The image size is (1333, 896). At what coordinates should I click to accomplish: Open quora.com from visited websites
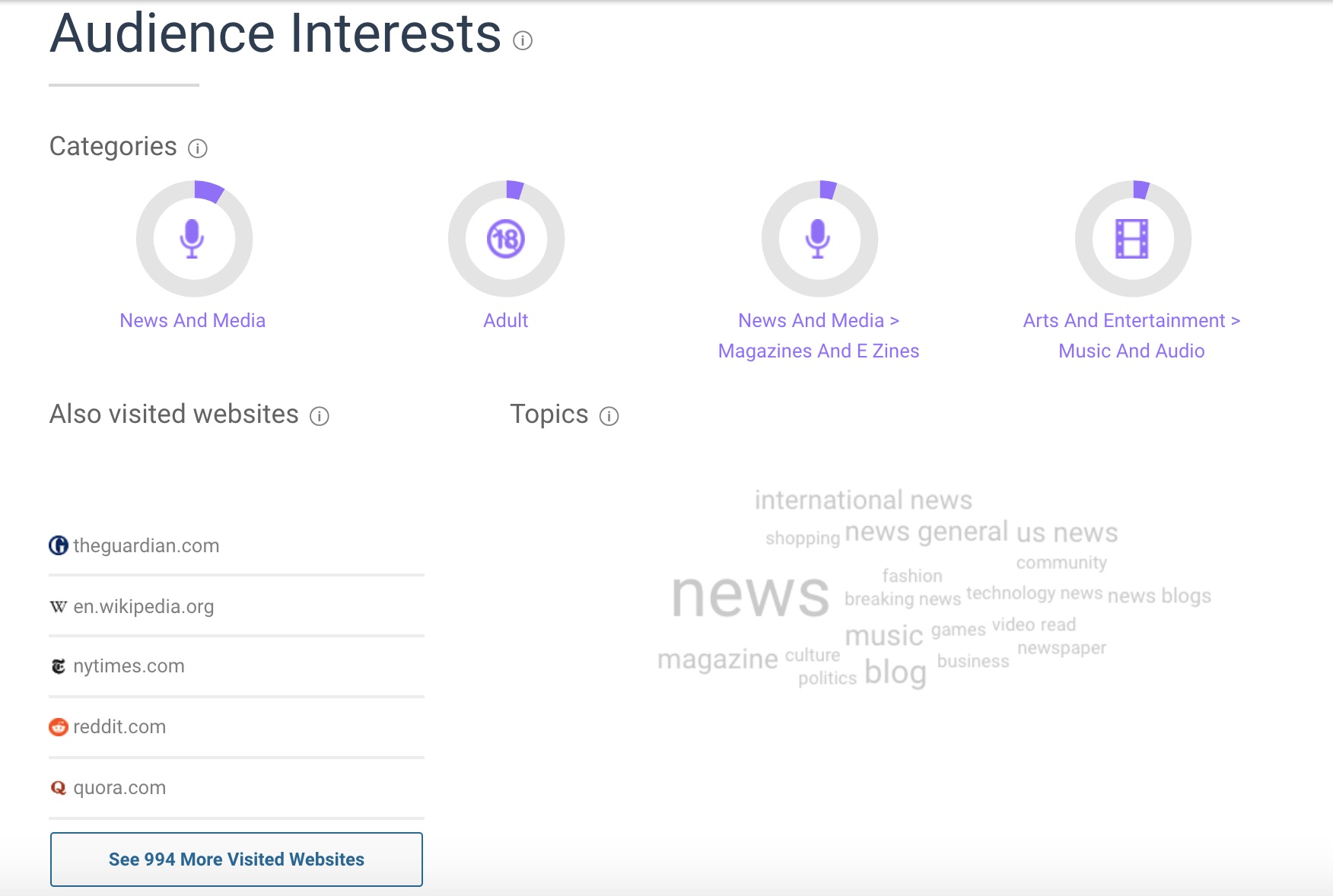click(119, 788)
